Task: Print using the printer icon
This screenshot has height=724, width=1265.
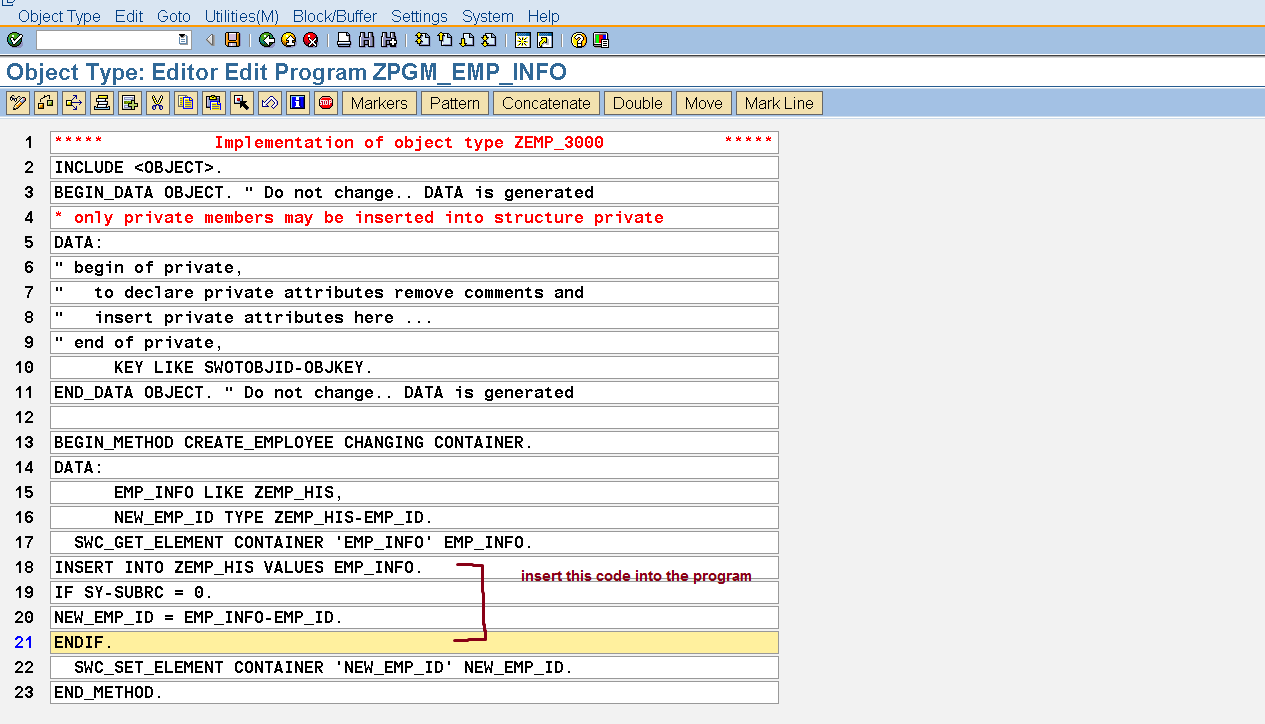Action: 343,40
